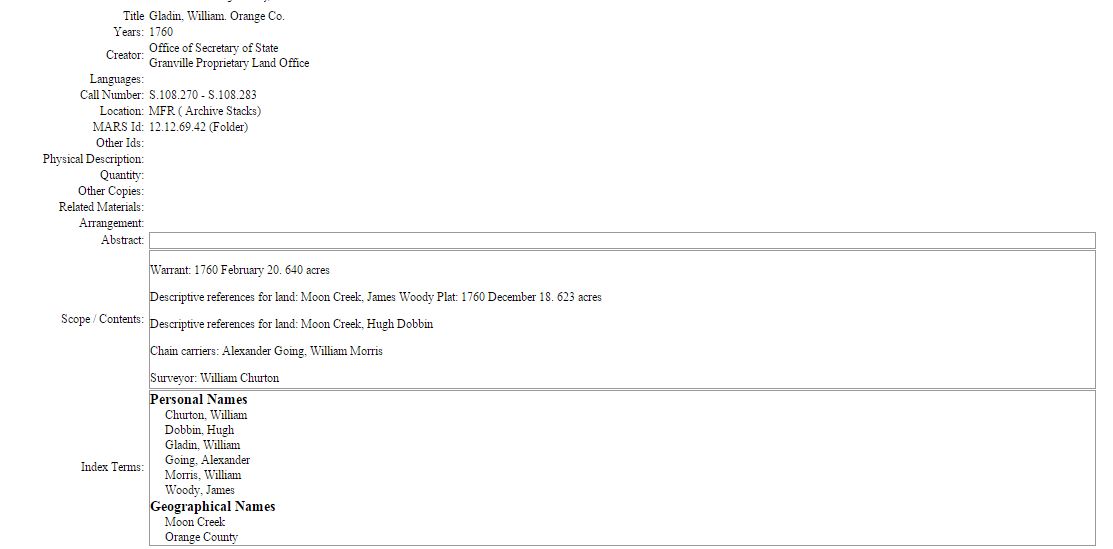Select Gladin, William under Personal Names

(x=202, y=445)
